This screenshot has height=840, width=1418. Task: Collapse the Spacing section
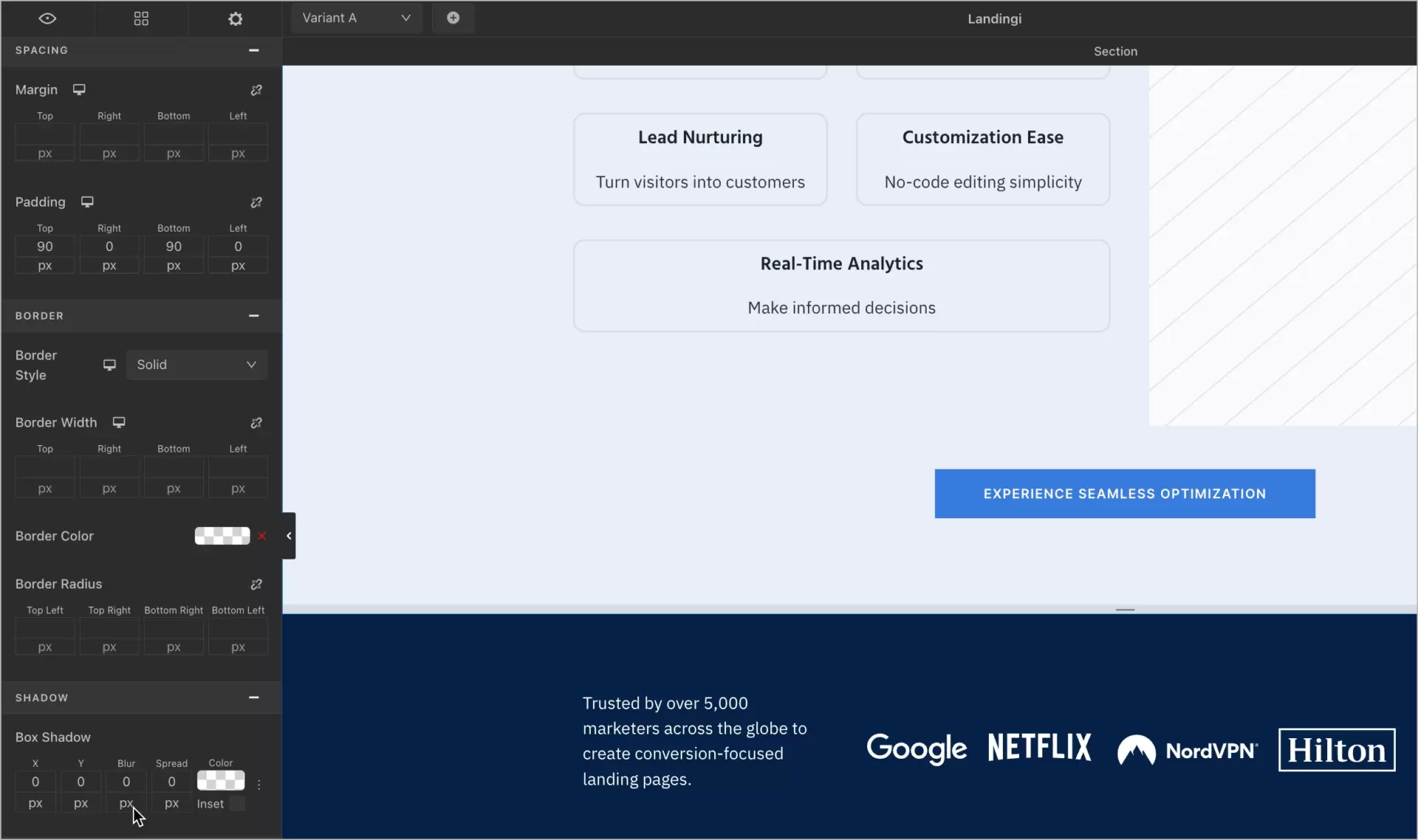(254, 50)
